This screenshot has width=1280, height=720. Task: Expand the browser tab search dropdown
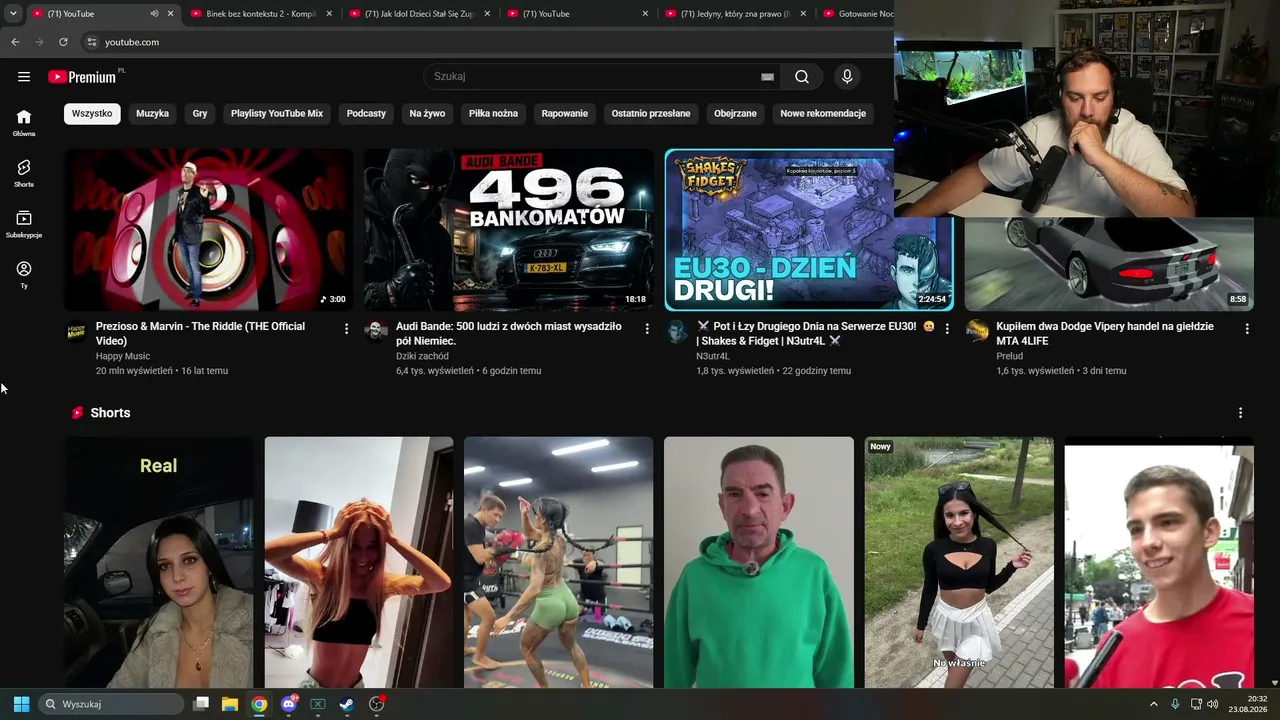13,14
